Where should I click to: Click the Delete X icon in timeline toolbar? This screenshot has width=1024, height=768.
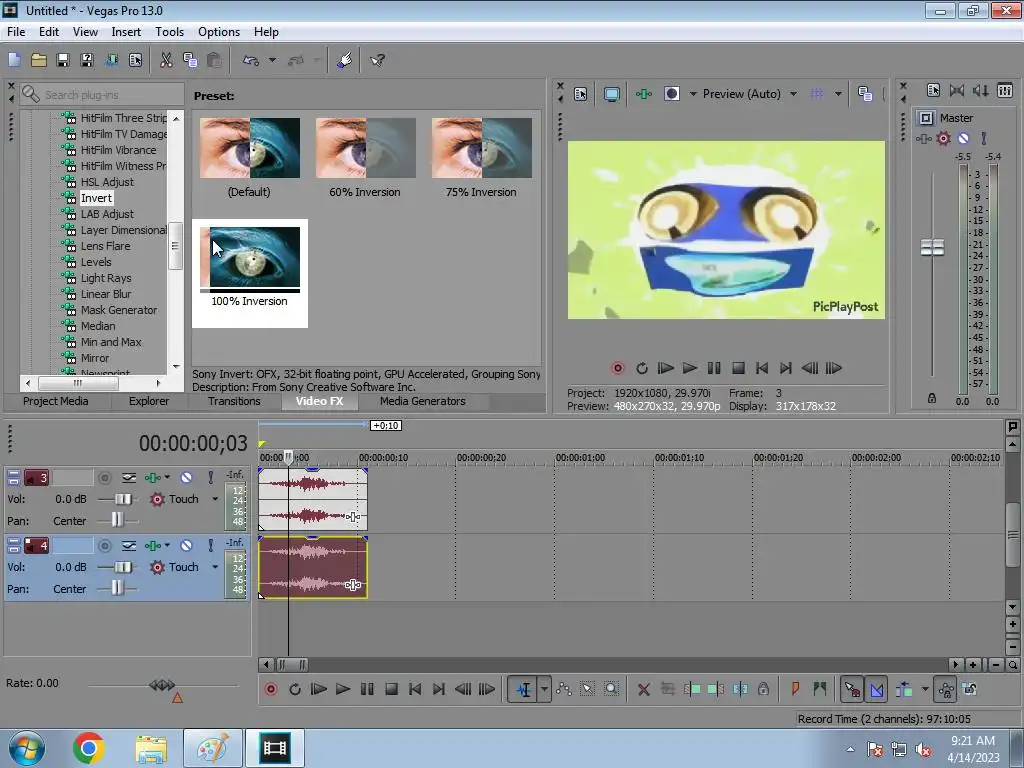click(643, 689)
